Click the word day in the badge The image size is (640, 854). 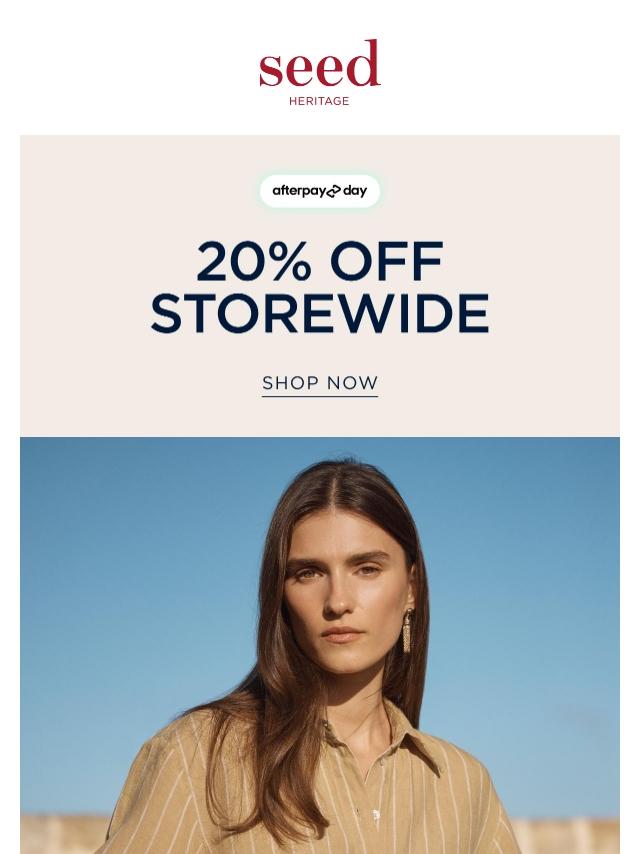click(355, 191)
